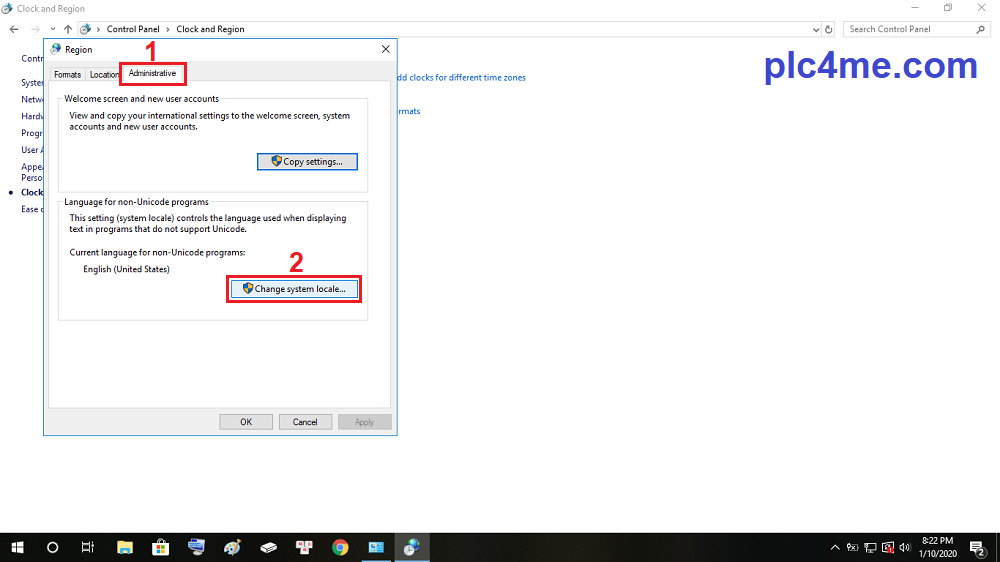Go back using the back arrow
Screen dimensions: 1000x562
point(14,29)
